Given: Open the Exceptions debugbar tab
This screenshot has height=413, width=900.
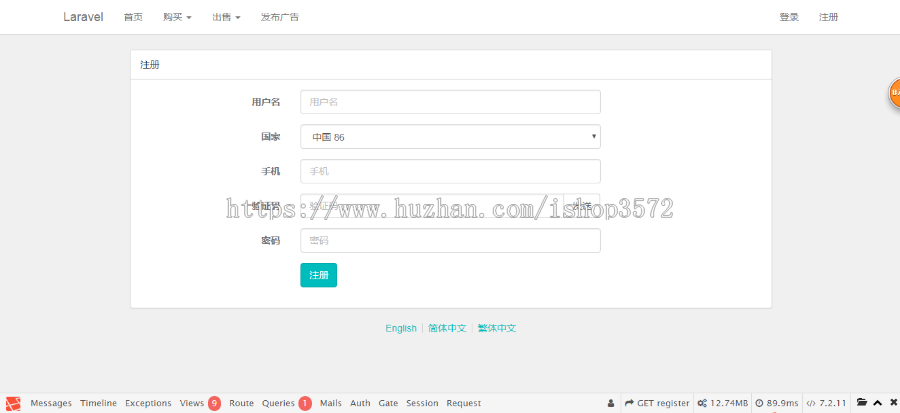Looking at the screenshot, I should (x=148, y=403).
